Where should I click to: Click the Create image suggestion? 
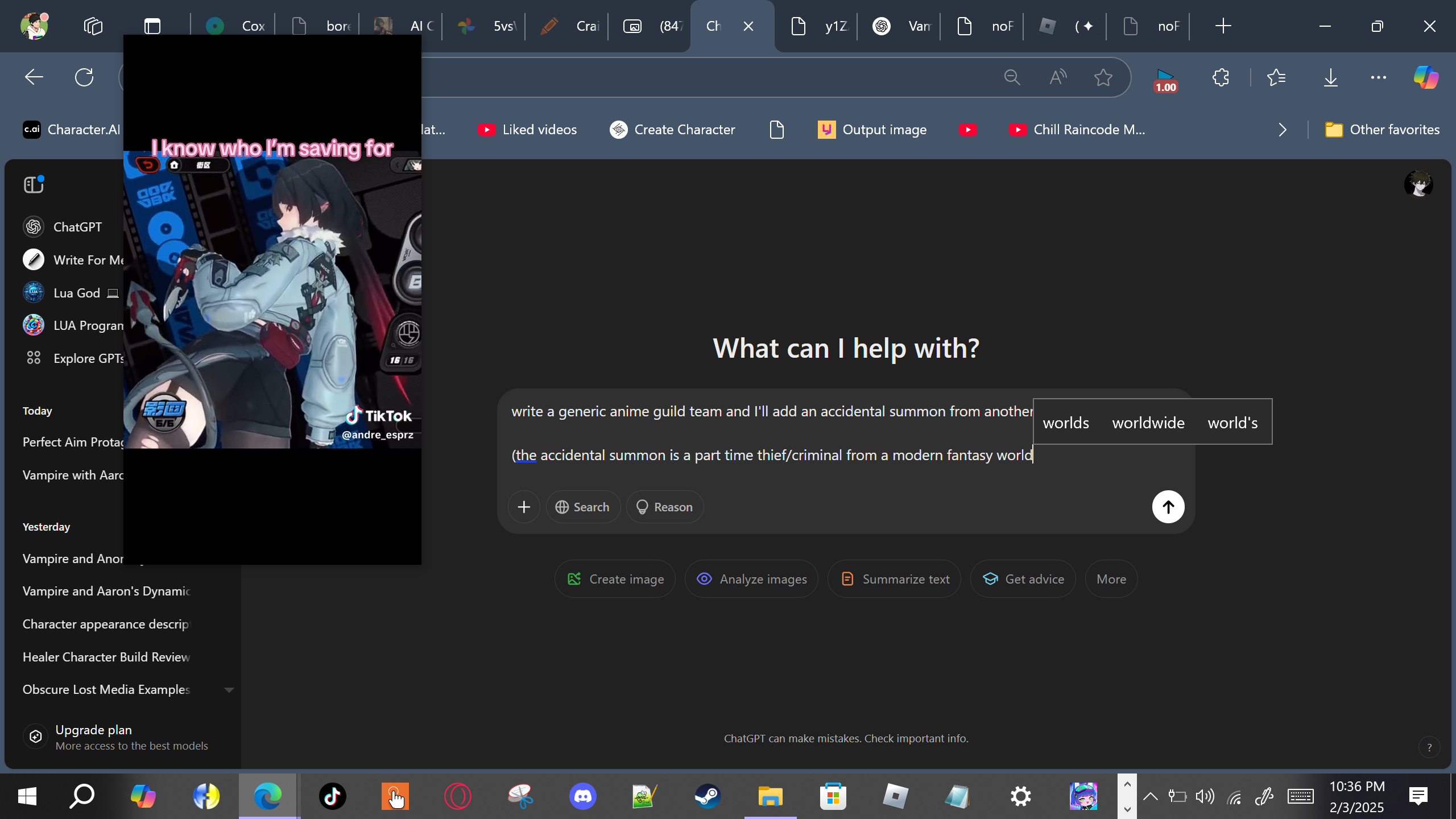[x=615, y=579]
